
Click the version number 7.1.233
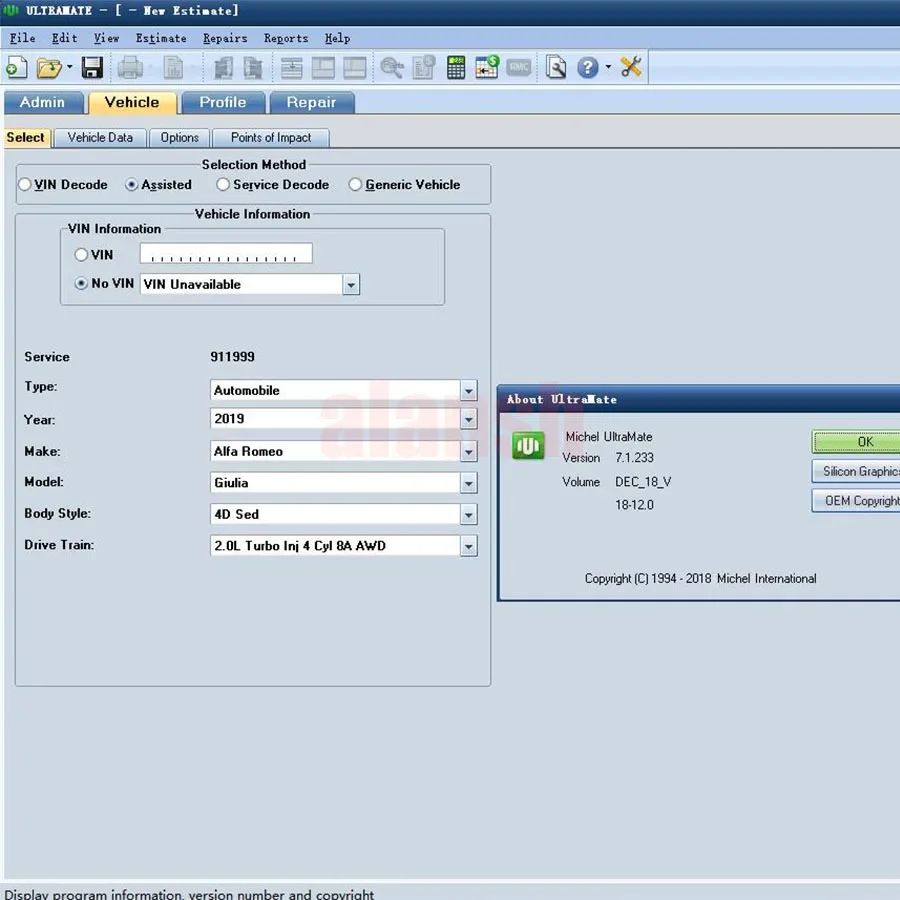pyautogui.click(x=634, y=458)
